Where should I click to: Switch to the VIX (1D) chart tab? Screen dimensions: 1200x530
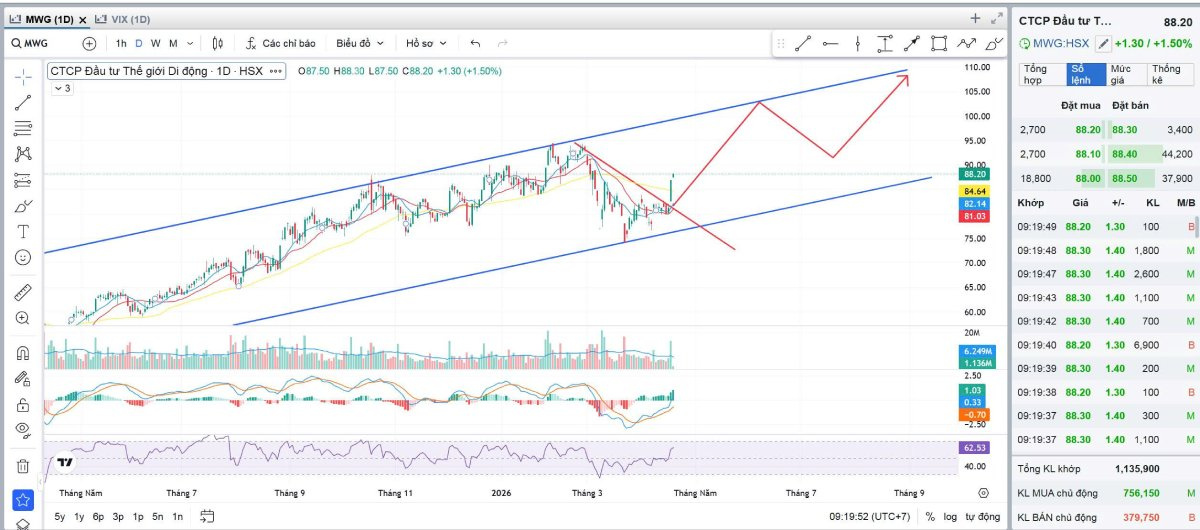(125, 19)
